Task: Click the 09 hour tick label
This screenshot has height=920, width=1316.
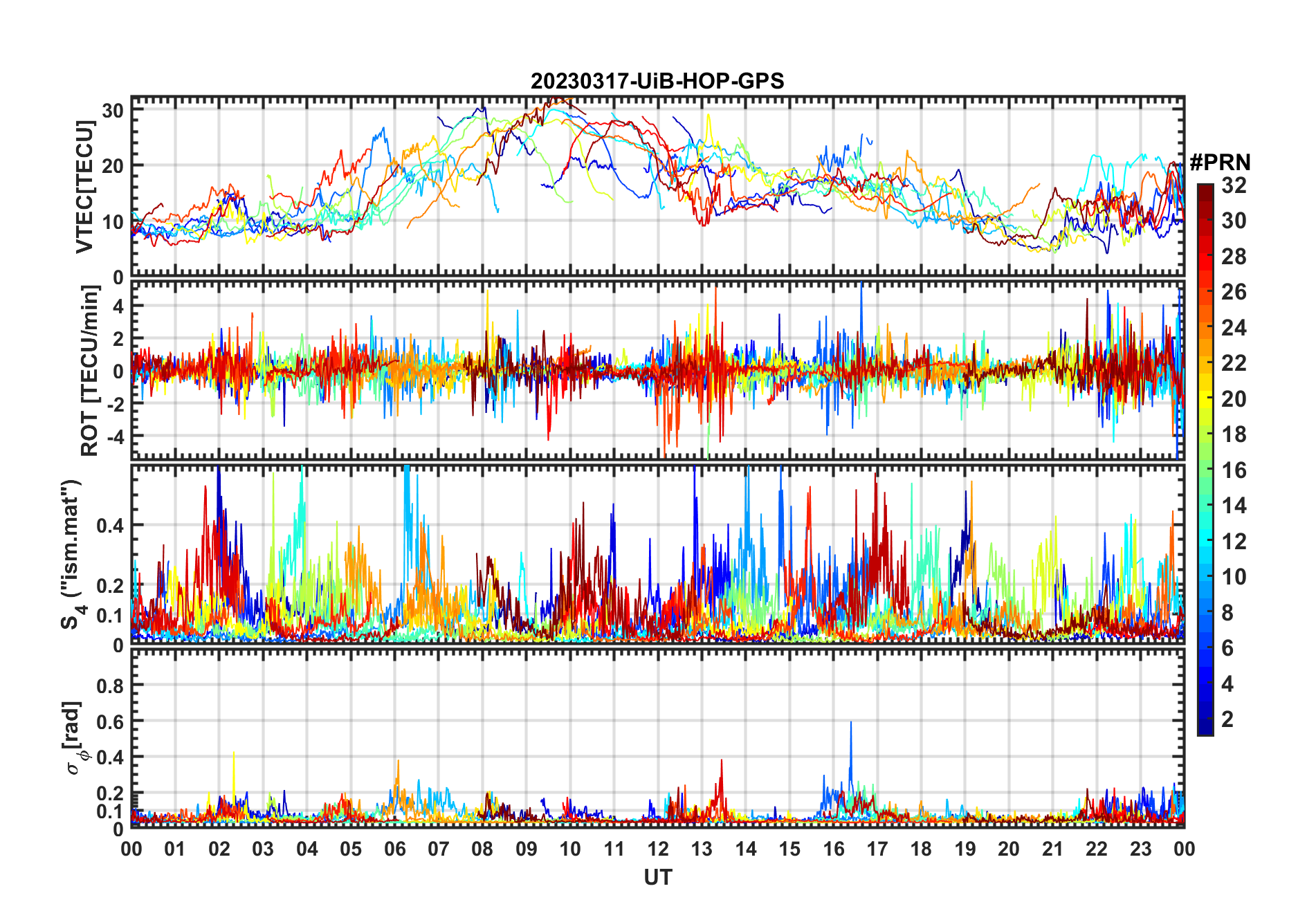Action: [x=527, y=849]
